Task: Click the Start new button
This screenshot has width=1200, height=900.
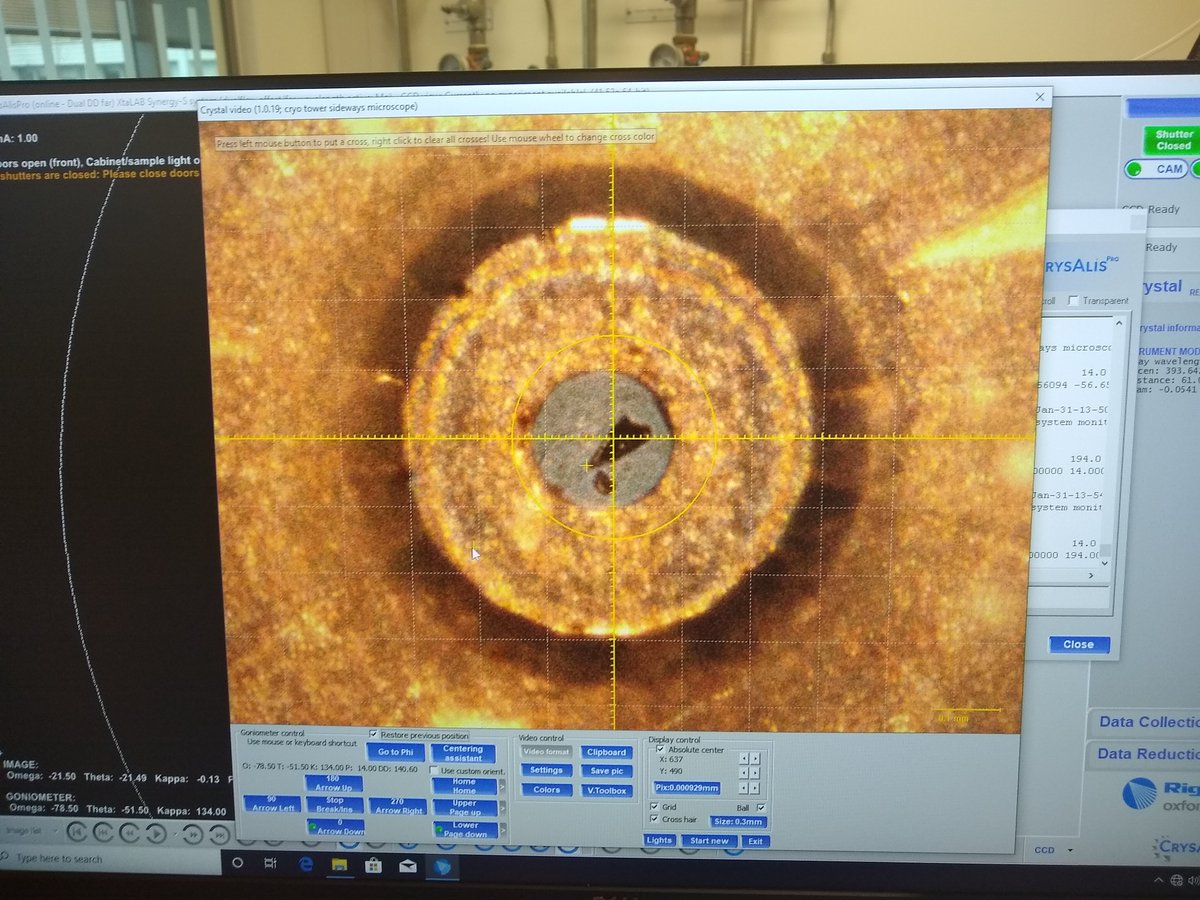Action: (709, 841)
